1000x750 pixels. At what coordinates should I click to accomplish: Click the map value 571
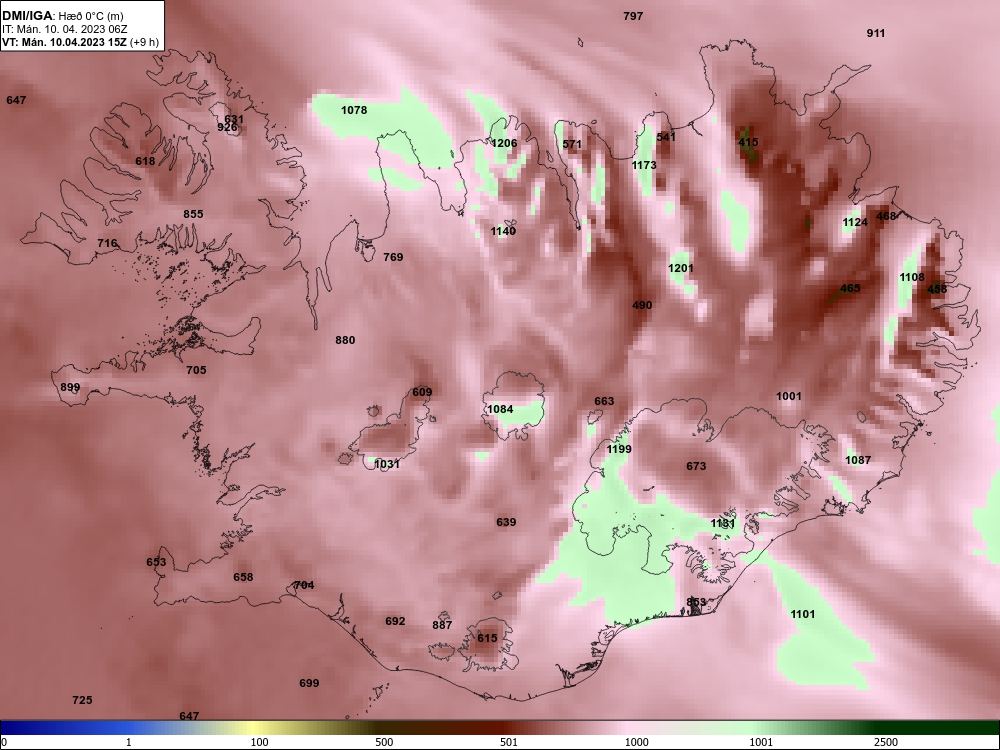(572, 144)
